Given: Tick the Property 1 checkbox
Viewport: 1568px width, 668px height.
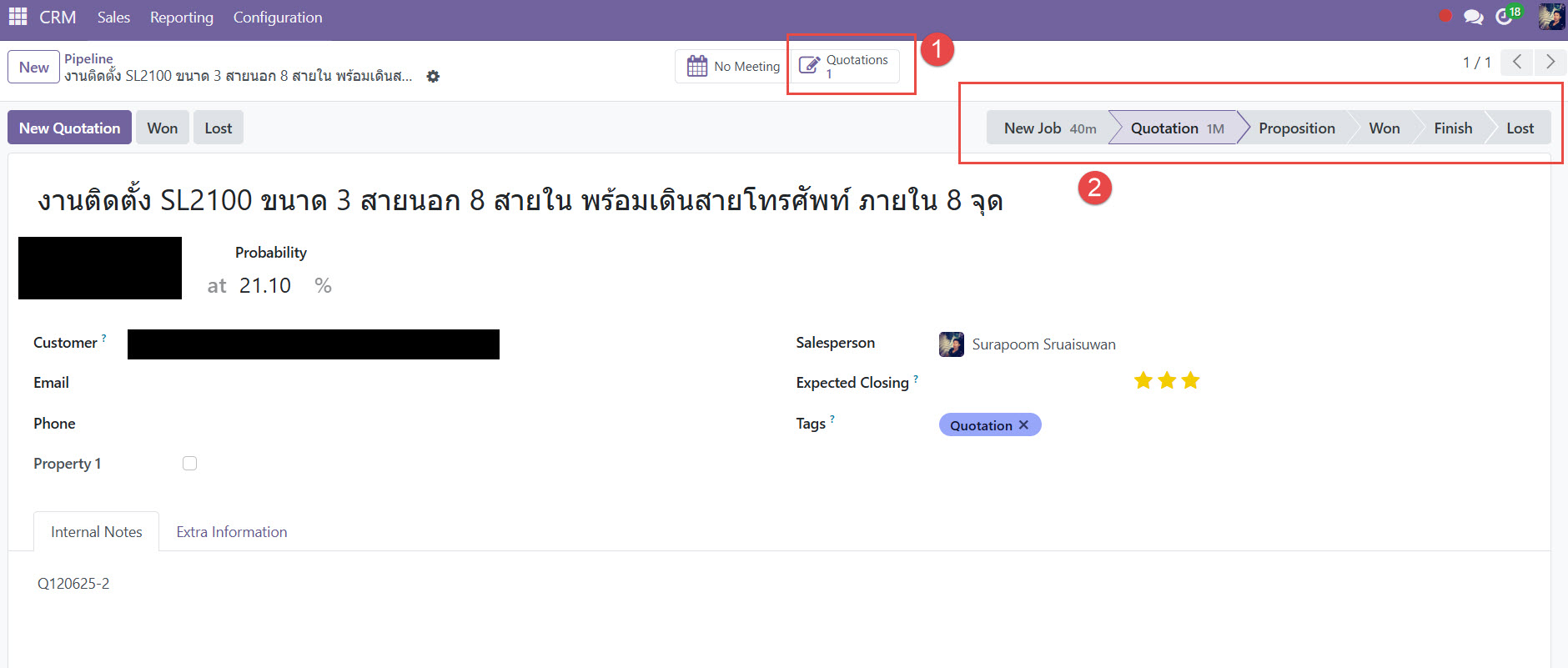Looking at the screenshot, I should point(190,464).
